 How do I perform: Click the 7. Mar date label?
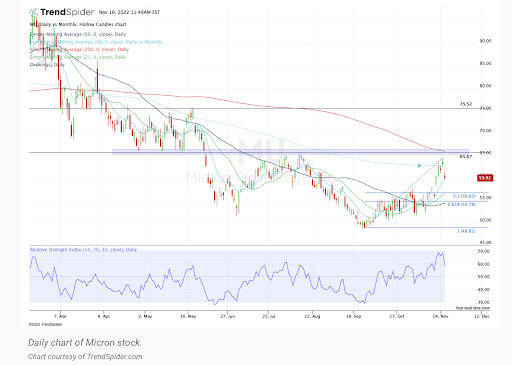point(60,316)
